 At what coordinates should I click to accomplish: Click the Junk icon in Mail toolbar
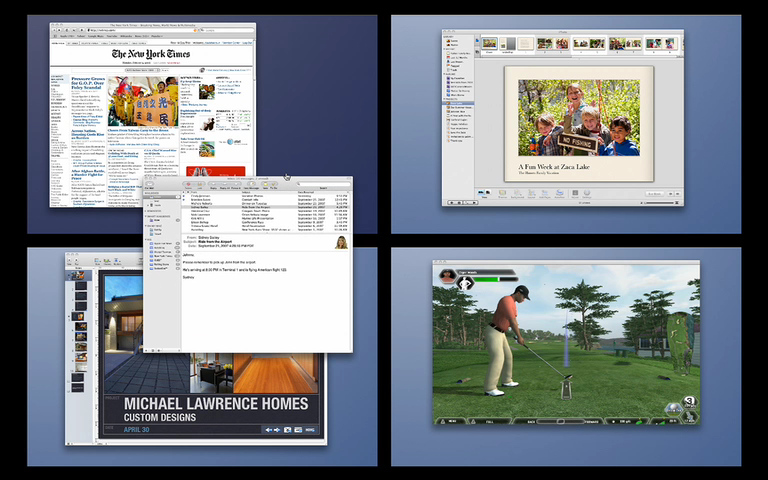coord(200,184)
